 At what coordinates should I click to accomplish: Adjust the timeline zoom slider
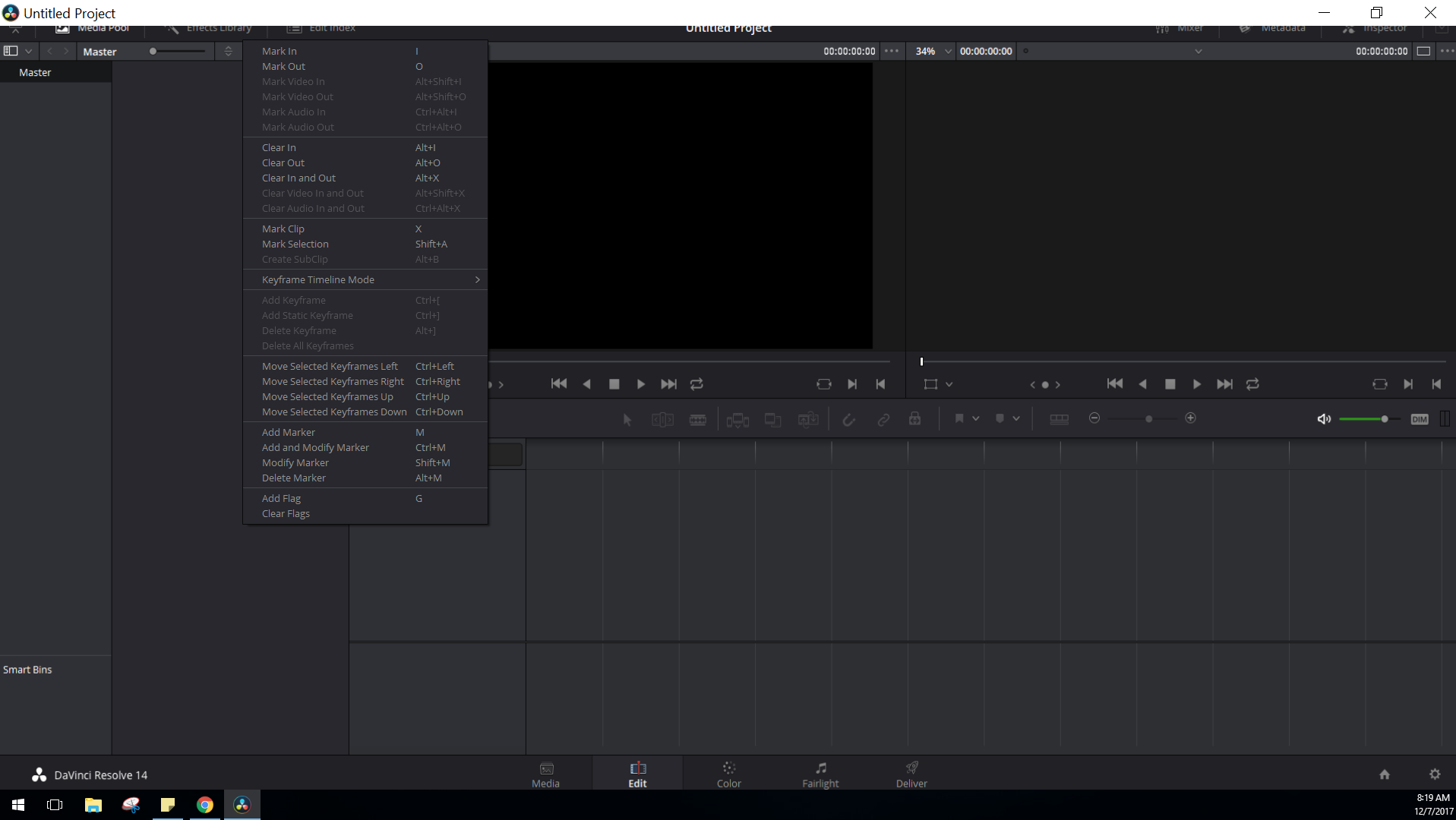click(1148, 419)
